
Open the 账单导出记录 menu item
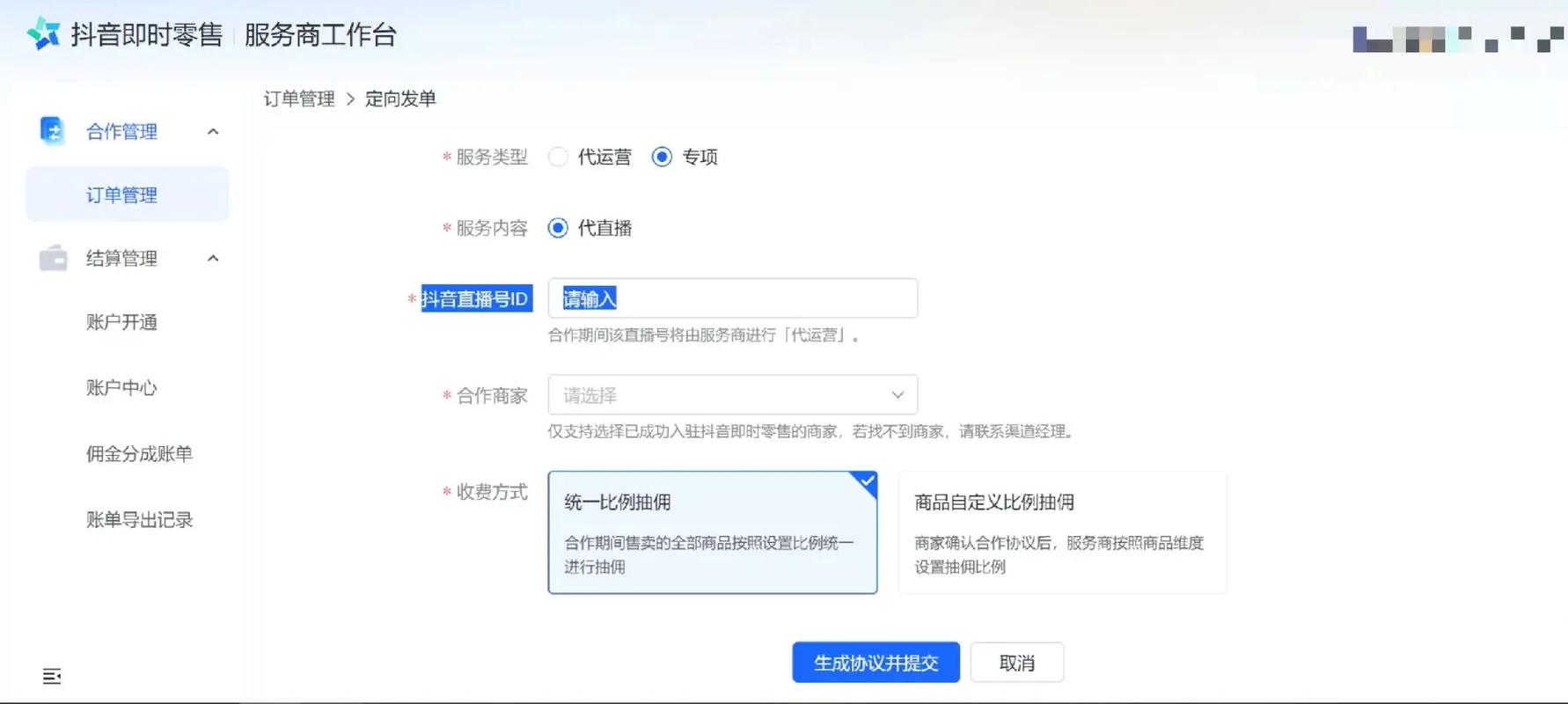tap(139, 519)
